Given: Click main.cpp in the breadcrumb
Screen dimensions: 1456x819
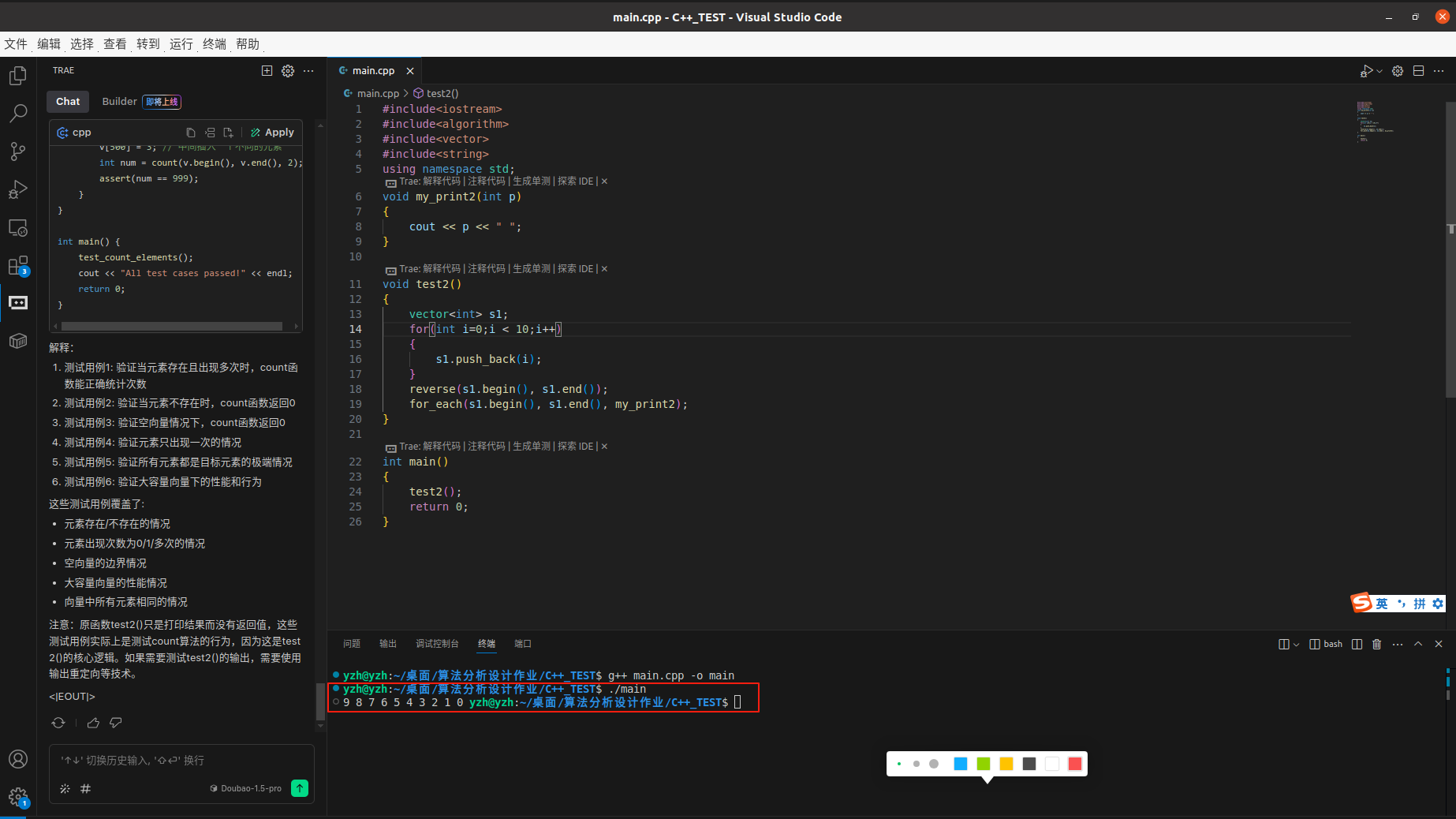Looking at the screenshot, I should (378, 93).
